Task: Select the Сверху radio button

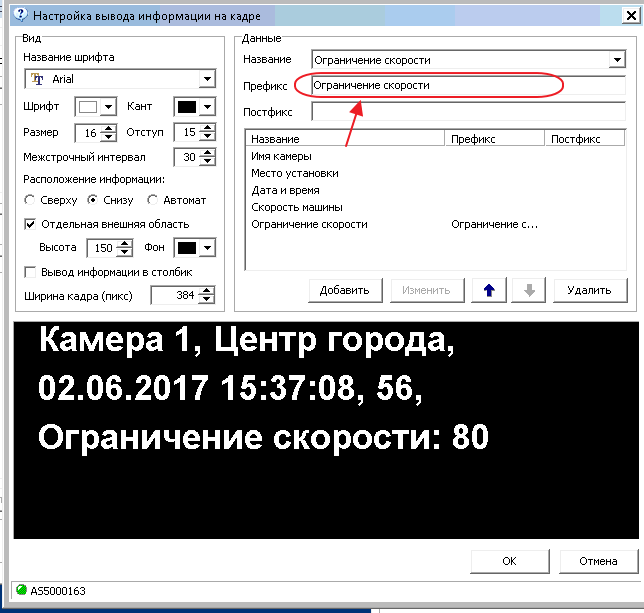Action: 30,200
